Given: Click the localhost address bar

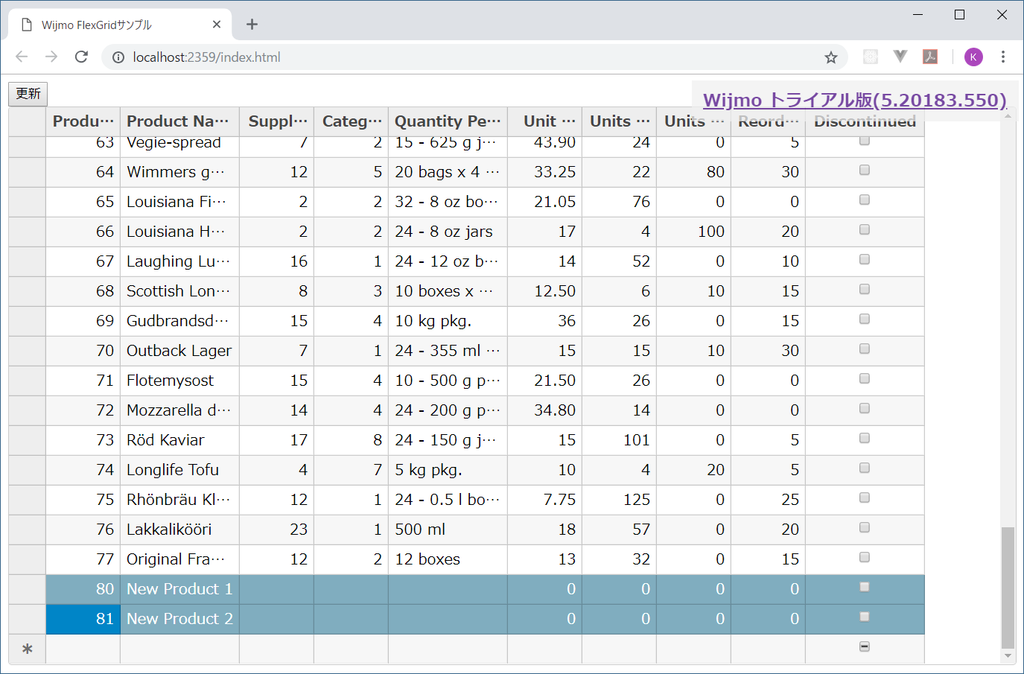Looking at the screenshot, I should coord(477,57).
